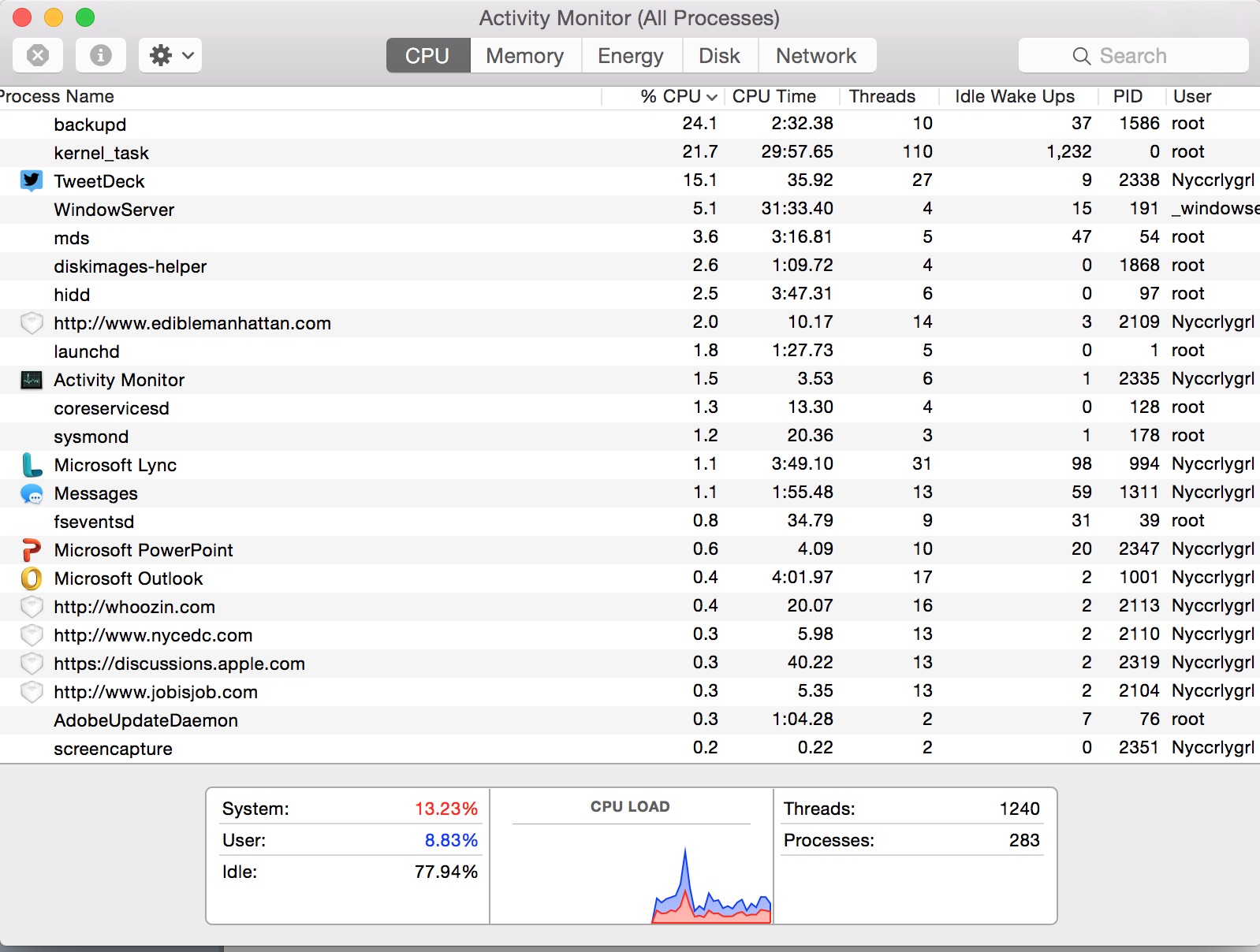The image size is (1260, 952).
Task: Sort by Process Name column header
Action: pos(300,96)
